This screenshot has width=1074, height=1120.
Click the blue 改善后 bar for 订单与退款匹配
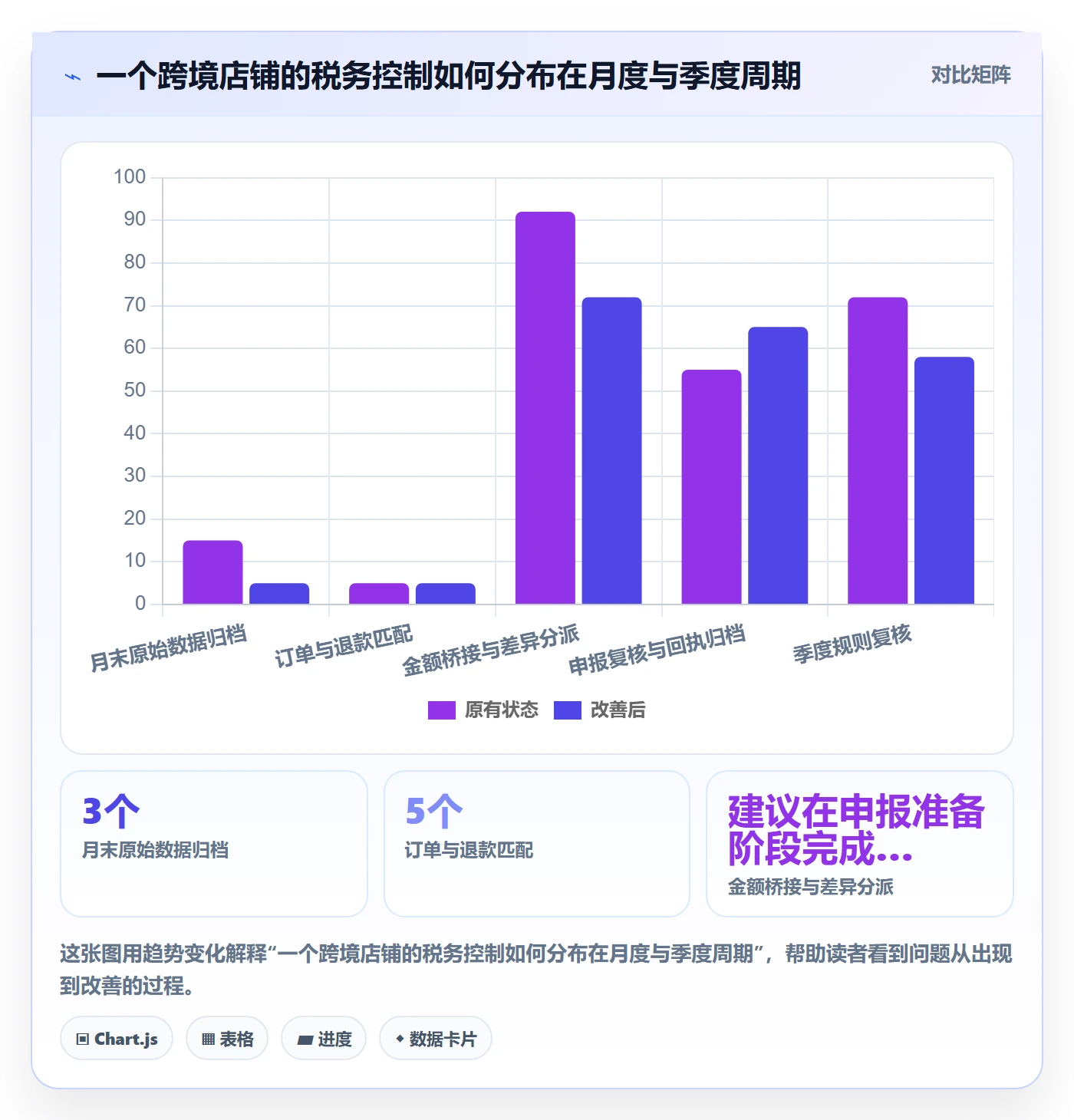pos(446,594)
